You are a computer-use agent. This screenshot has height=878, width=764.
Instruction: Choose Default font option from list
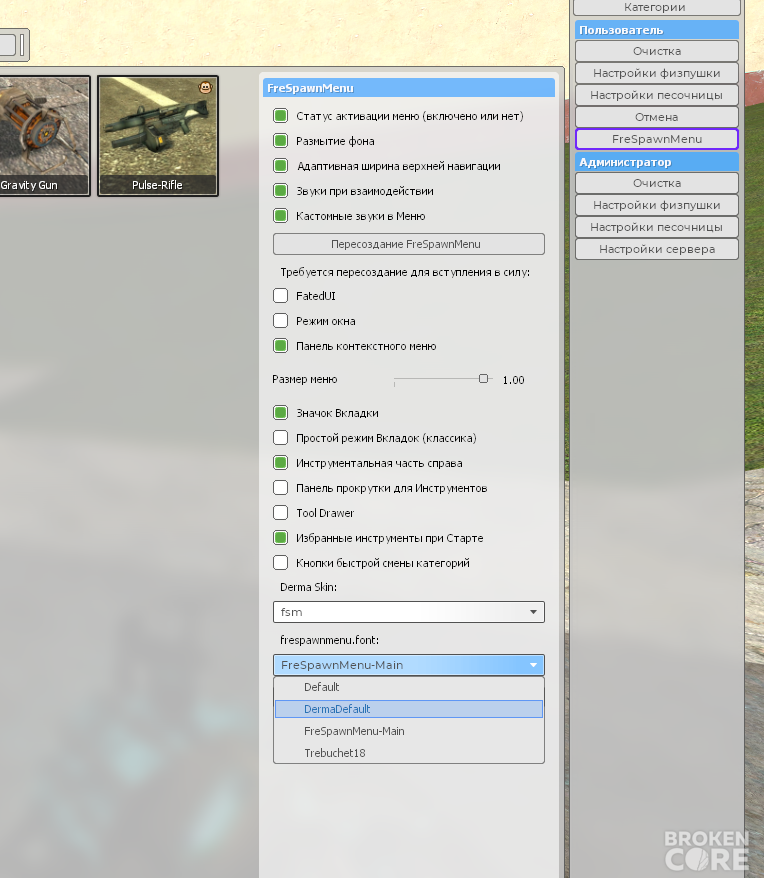click(408, 687)
